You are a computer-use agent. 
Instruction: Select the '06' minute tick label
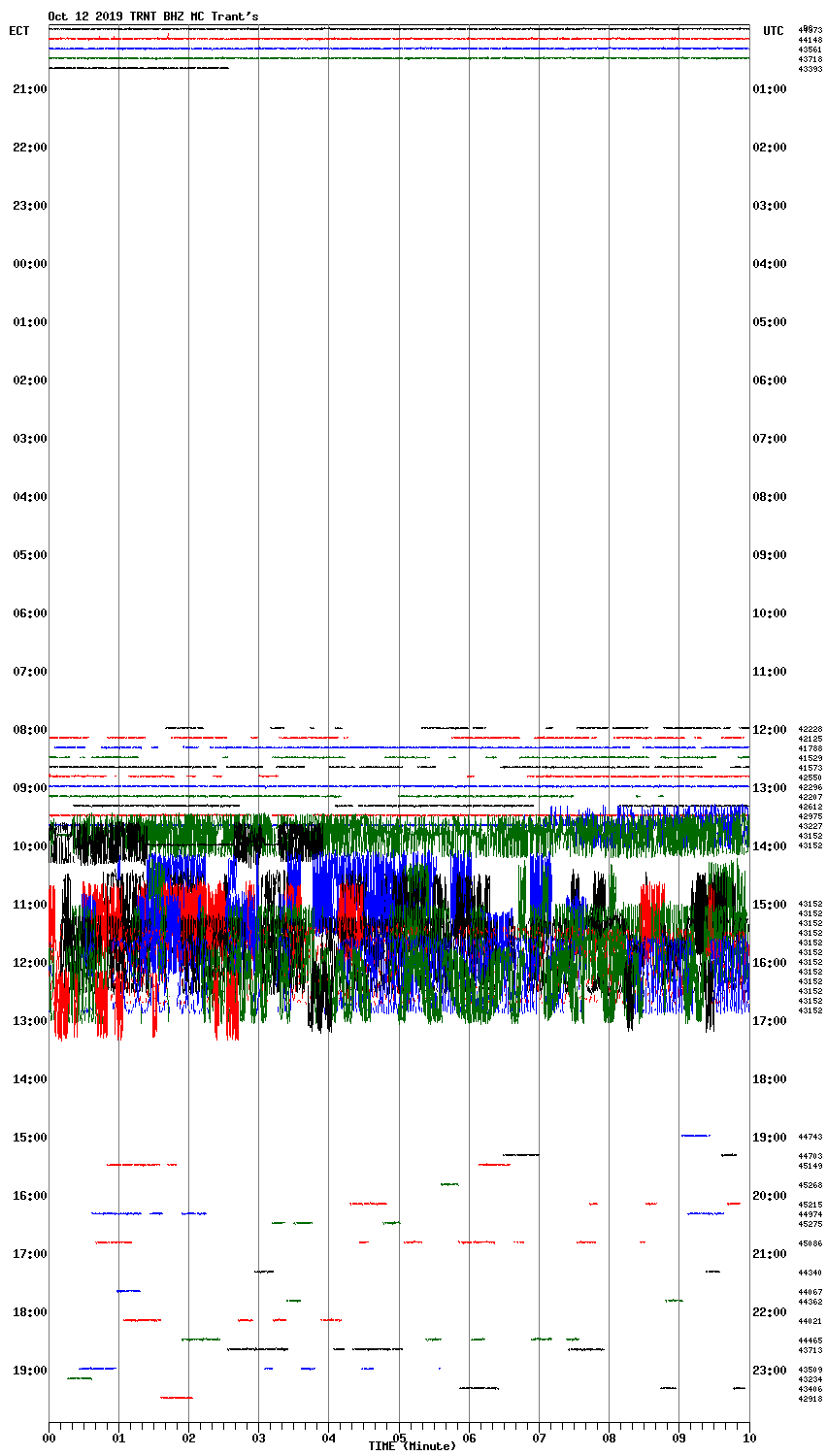click(x=469, y=1438)
